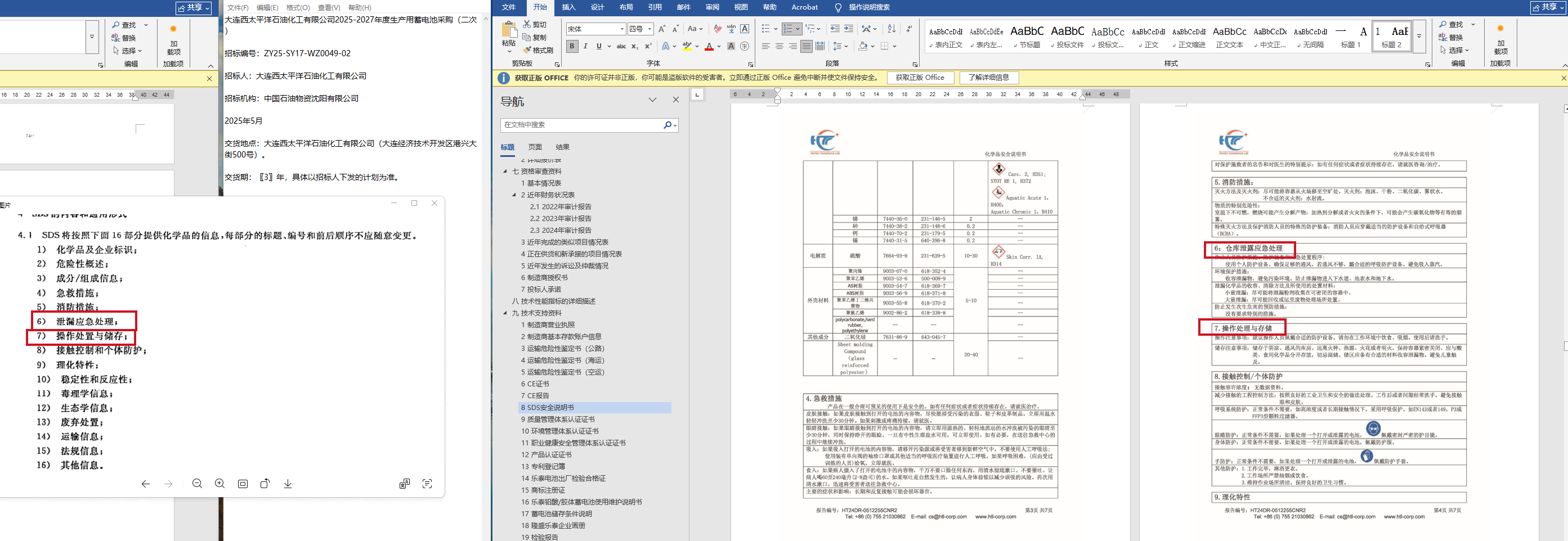1568x541 pixels.
Task: Toggle justified paragraph alignment
Action: pyautogui.click(x=806, y=46)
